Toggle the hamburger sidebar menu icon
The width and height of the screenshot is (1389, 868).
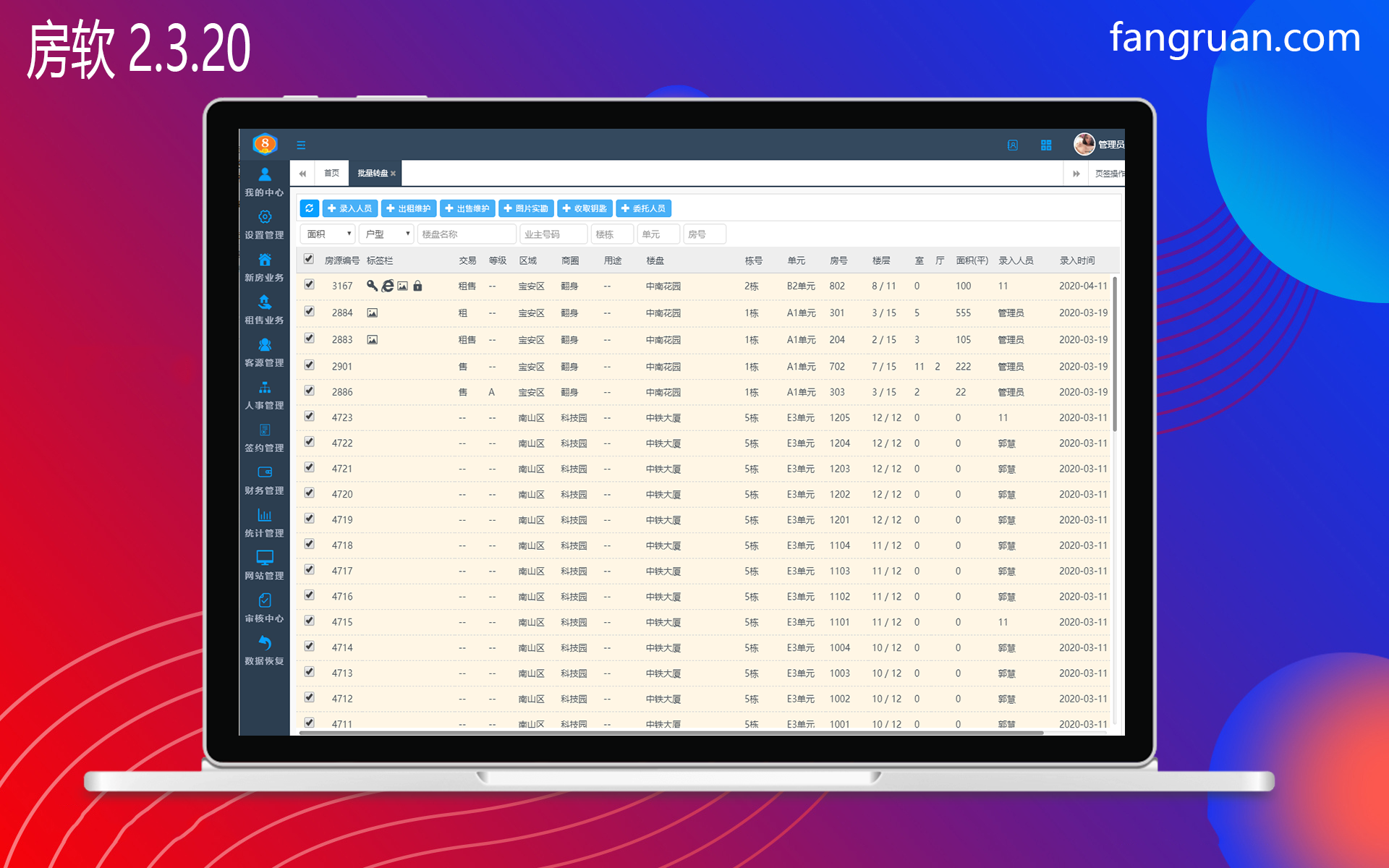[x=301, y=145]
